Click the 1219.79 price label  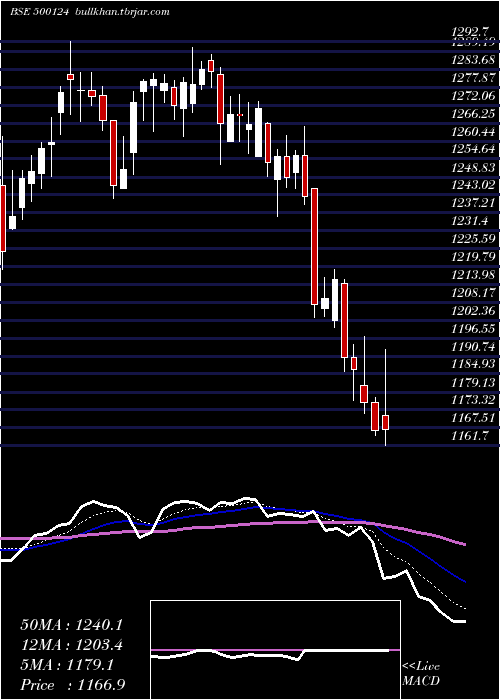point(474,256)
